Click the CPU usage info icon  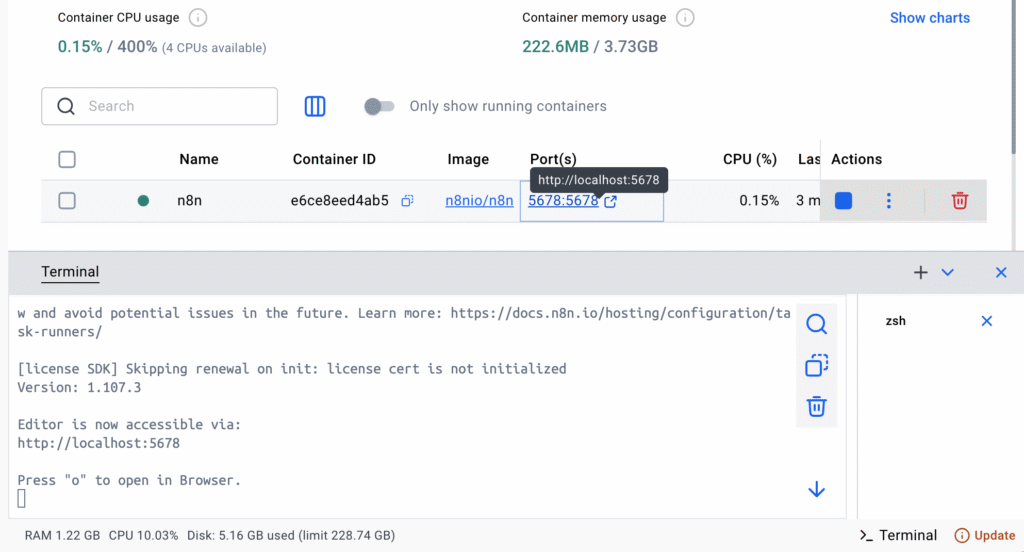pos(198,18)
